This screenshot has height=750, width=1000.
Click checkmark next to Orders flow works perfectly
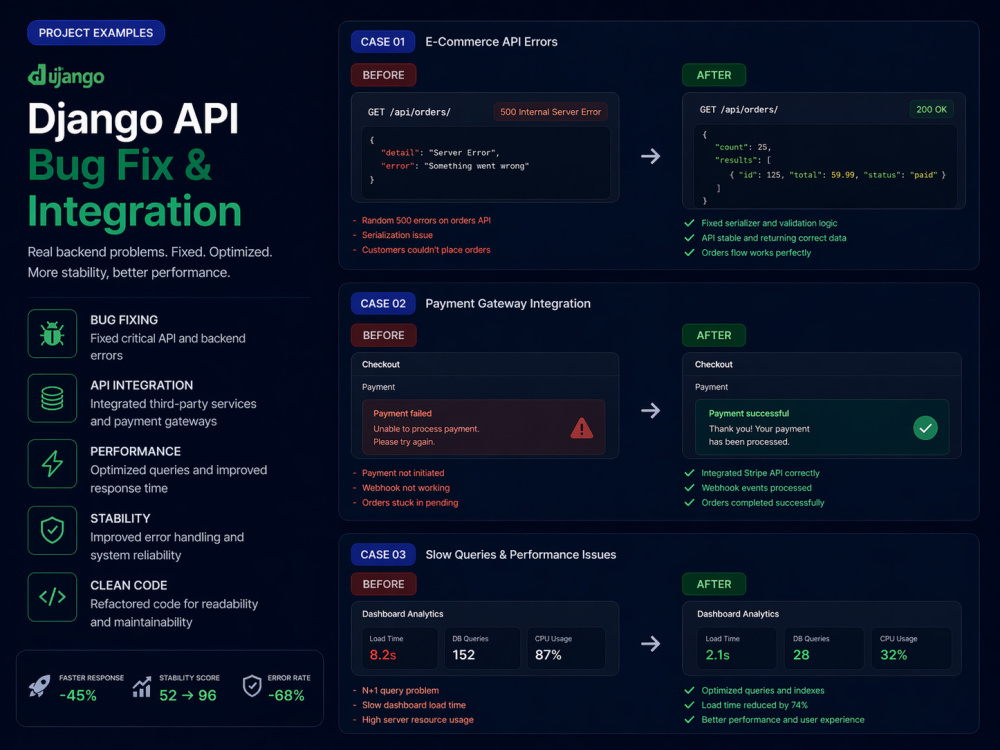click(x=689, y=253)
